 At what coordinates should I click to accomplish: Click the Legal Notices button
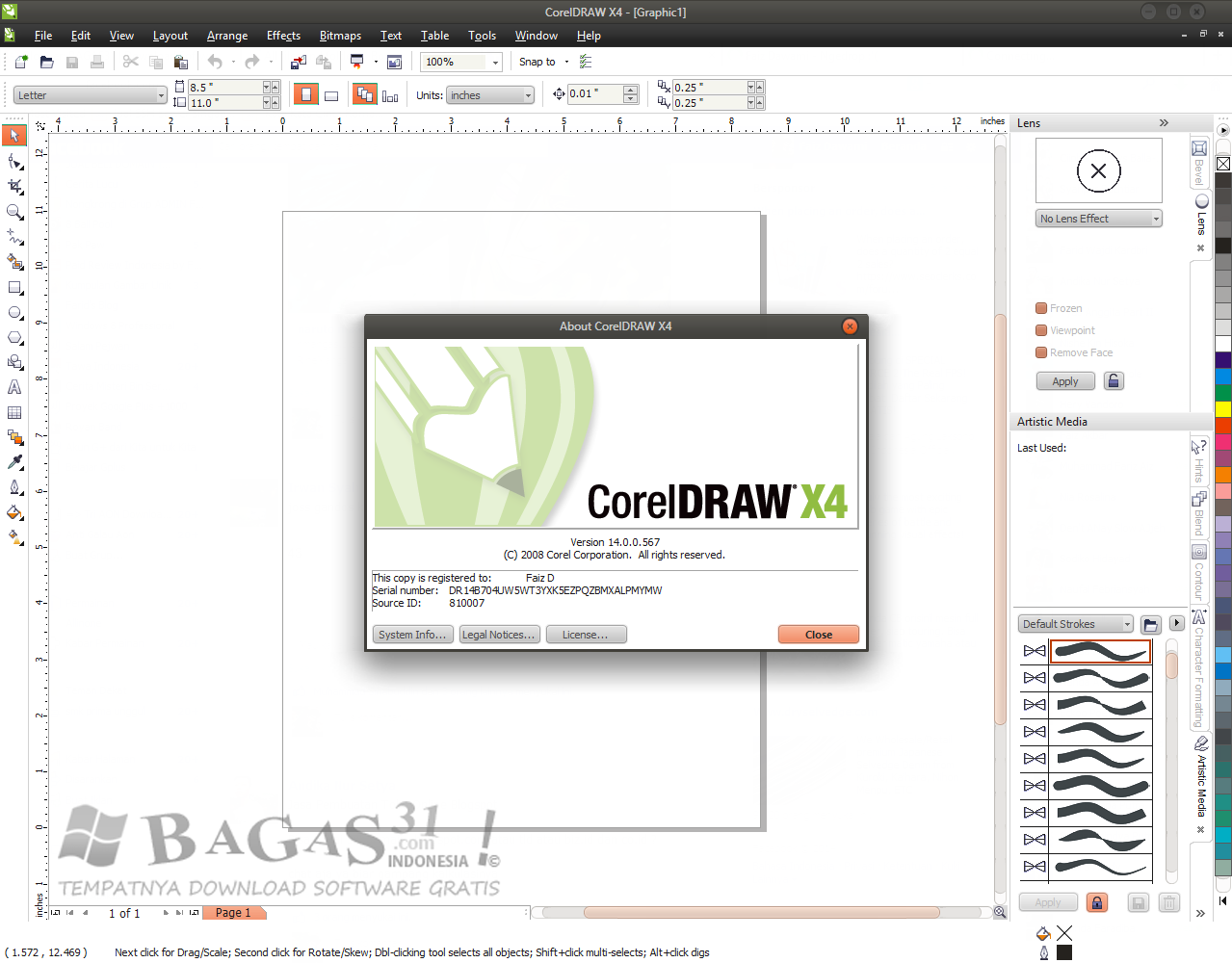[x=499, y=635]
